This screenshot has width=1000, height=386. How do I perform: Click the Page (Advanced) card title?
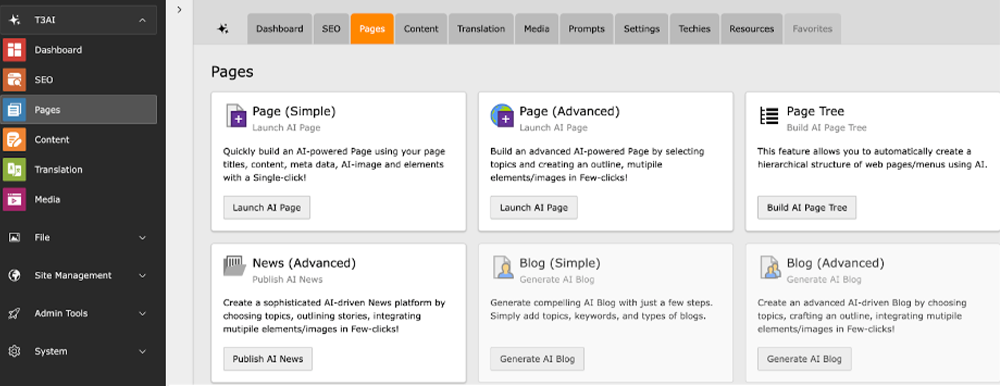click(x=570, y=111)
